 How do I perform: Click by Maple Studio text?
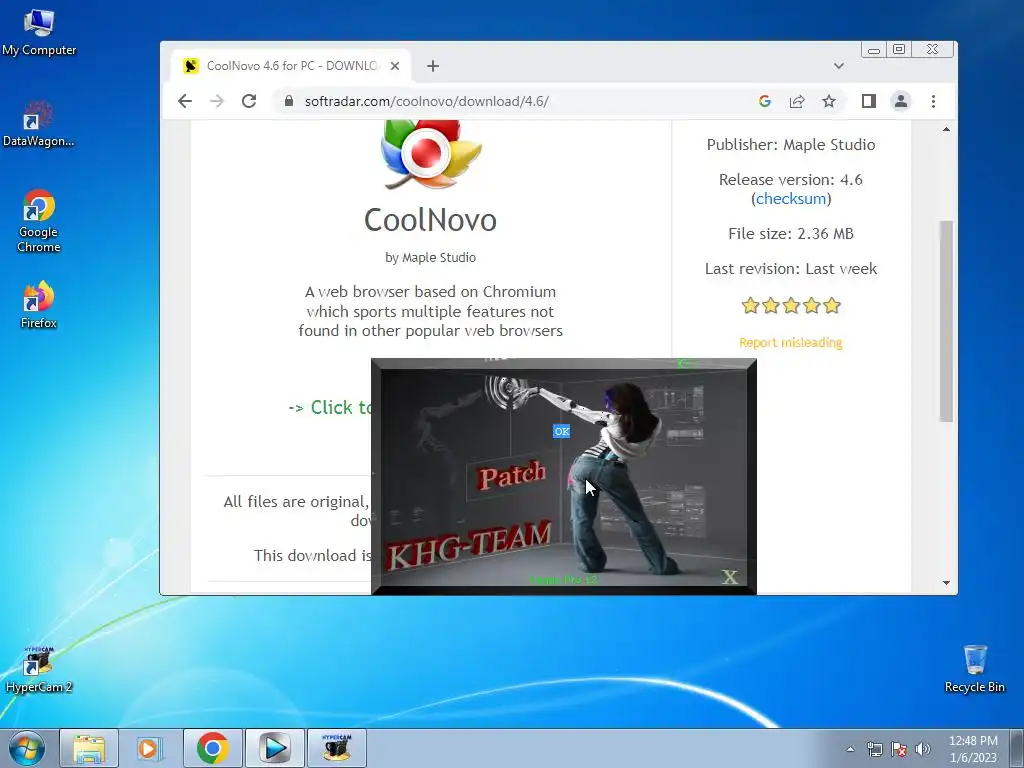click(x=430, y=257)
